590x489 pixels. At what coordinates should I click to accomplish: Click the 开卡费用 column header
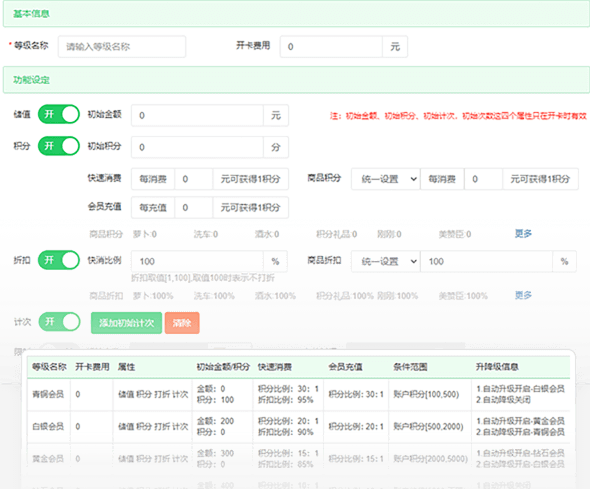point(92,367)
